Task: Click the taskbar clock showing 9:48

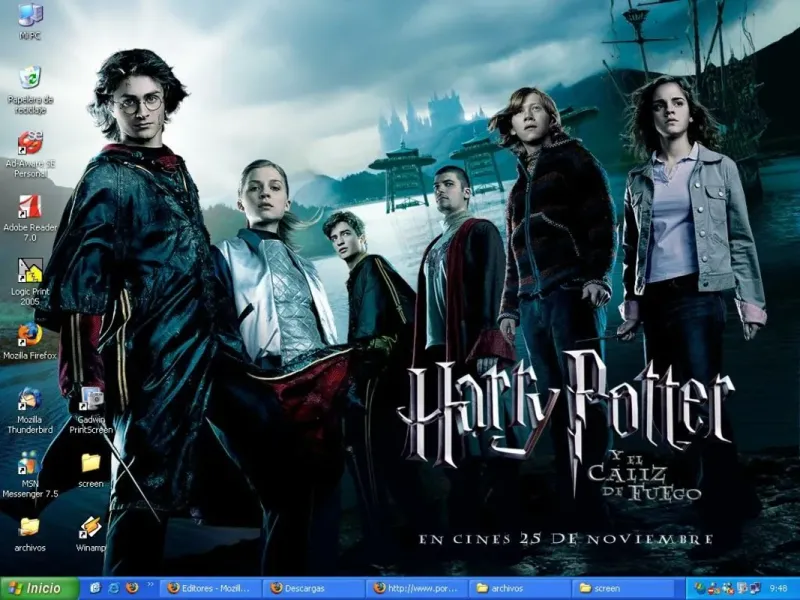Action: (x=778, y=589)
